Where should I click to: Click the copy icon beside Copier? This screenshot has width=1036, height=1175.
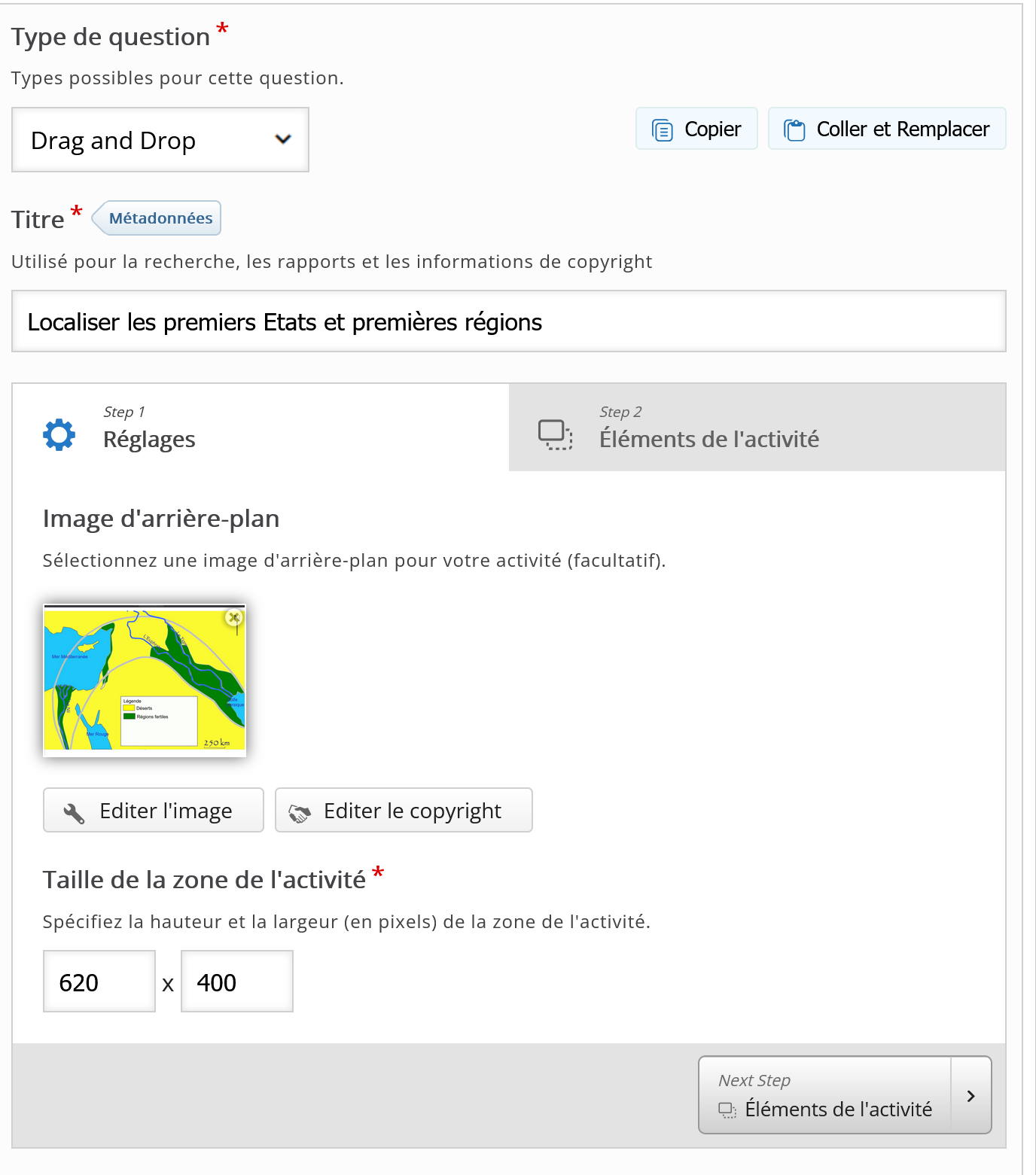point(662,130)
